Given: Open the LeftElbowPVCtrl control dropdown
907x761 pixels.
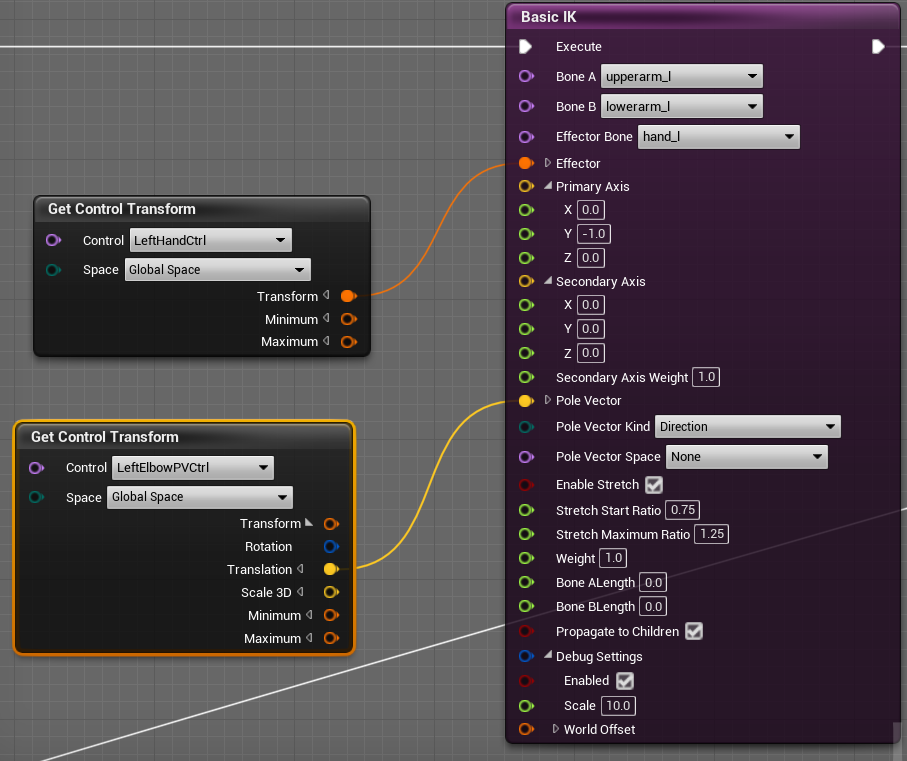Looking at the screenshot, I should point(193,468).
